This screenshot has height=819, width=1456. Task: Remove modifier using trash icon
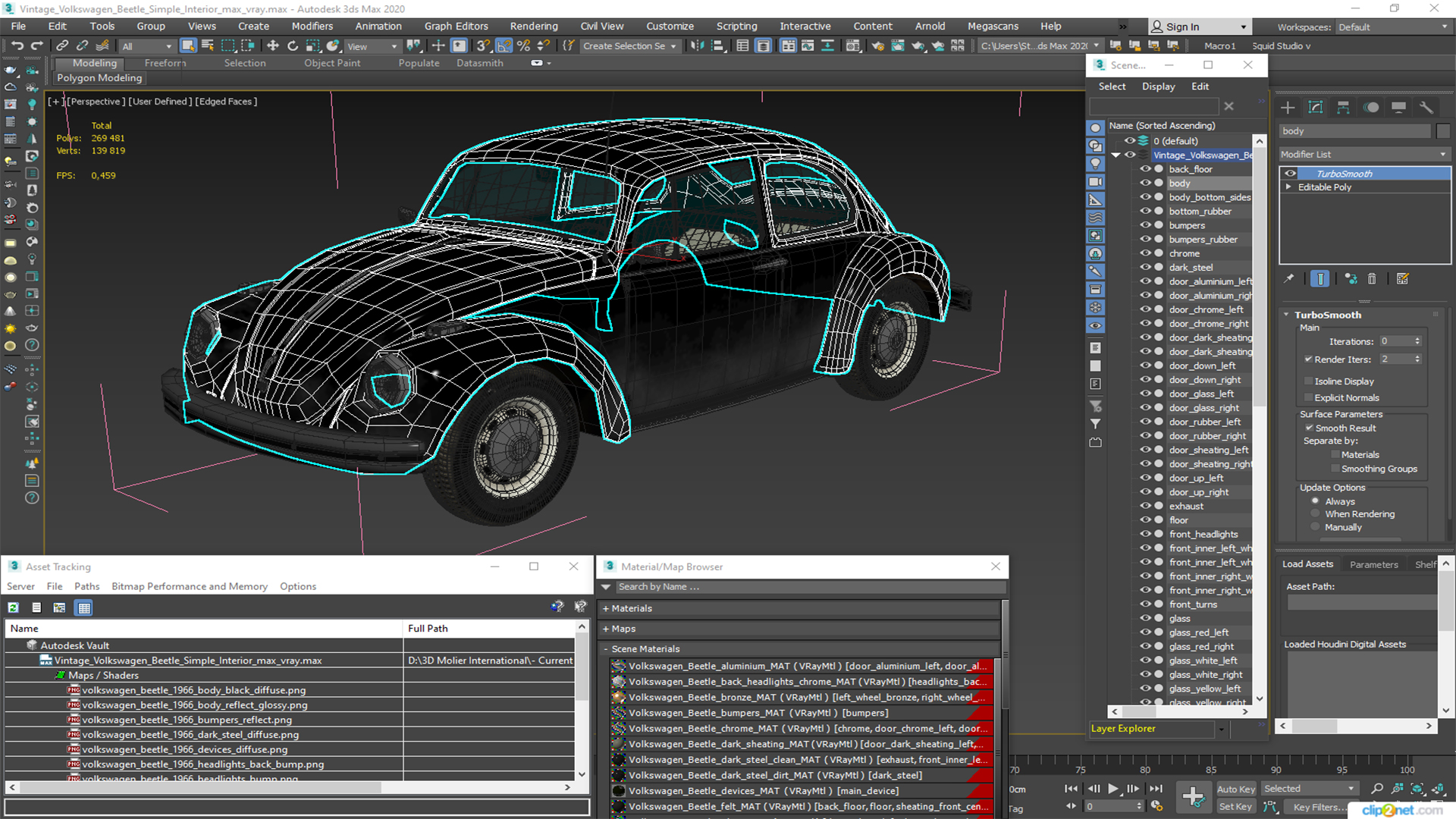pyautogui.click(x=1372, y=279)
